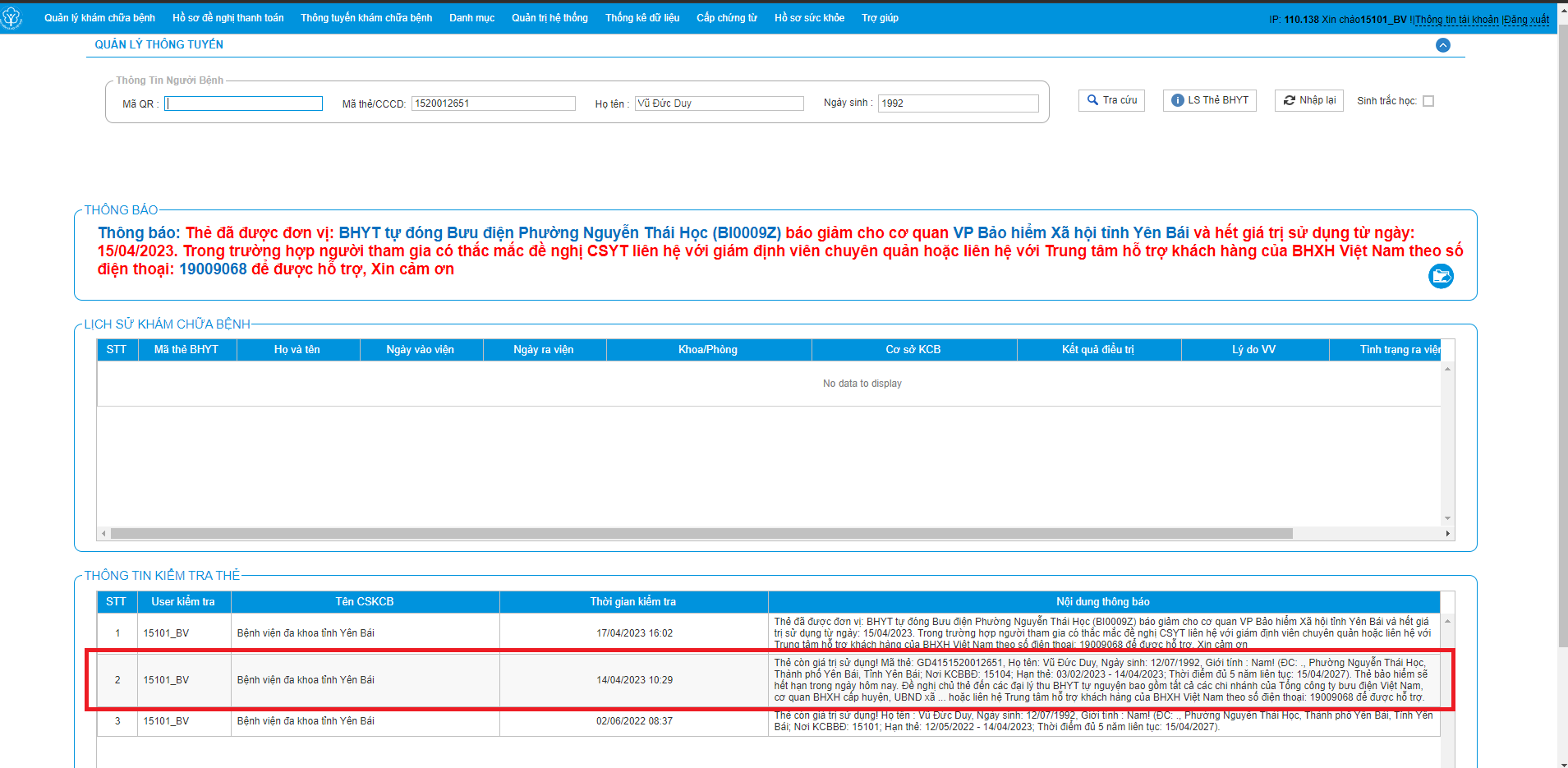This screenshot has height=768, width=1568.
Task: Click the Tra cứu search button
Action: 1111,100
